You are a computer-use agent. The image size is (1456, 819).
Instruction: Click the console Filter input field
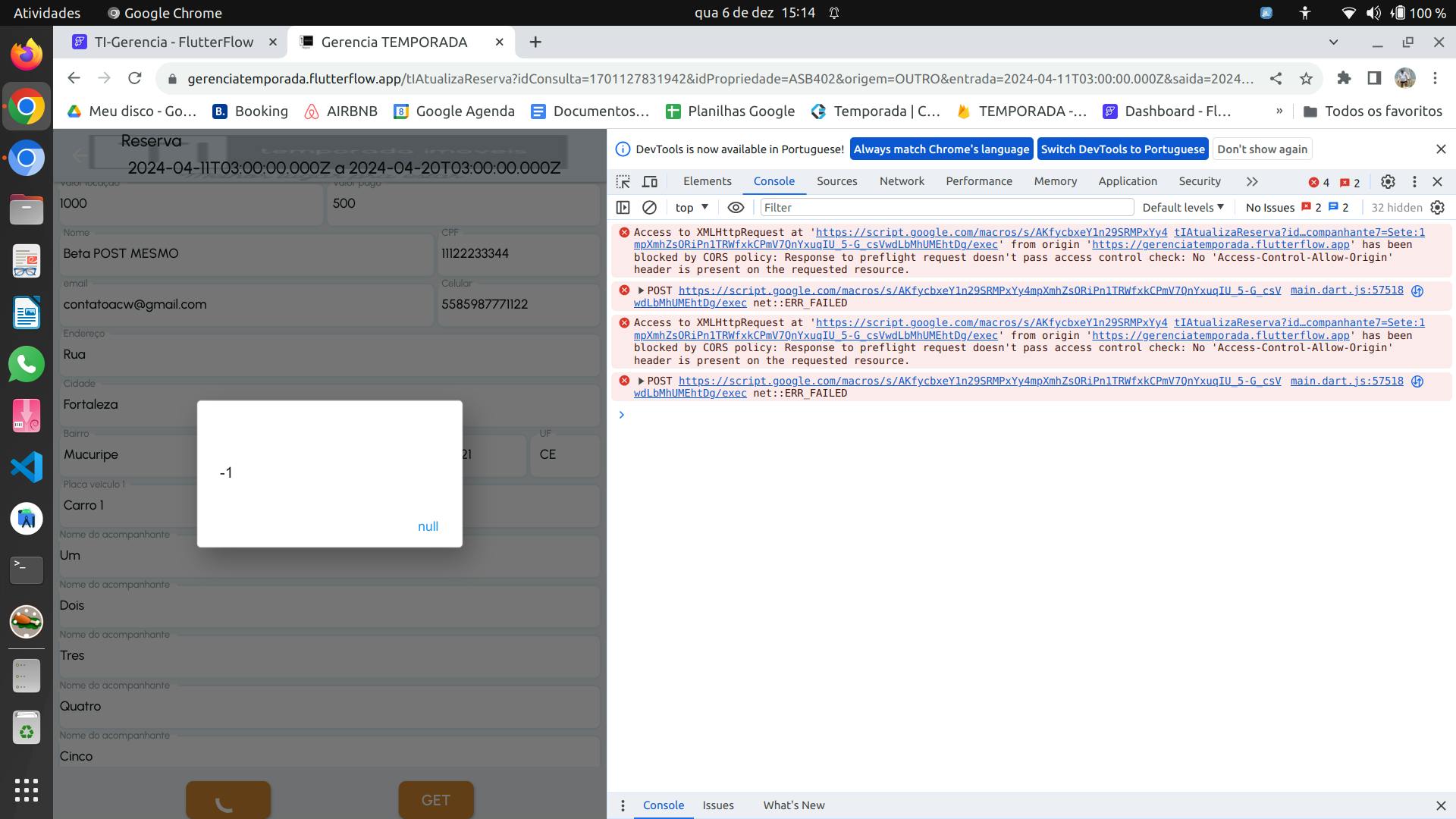pyautogui.click(x=946, y=208)
